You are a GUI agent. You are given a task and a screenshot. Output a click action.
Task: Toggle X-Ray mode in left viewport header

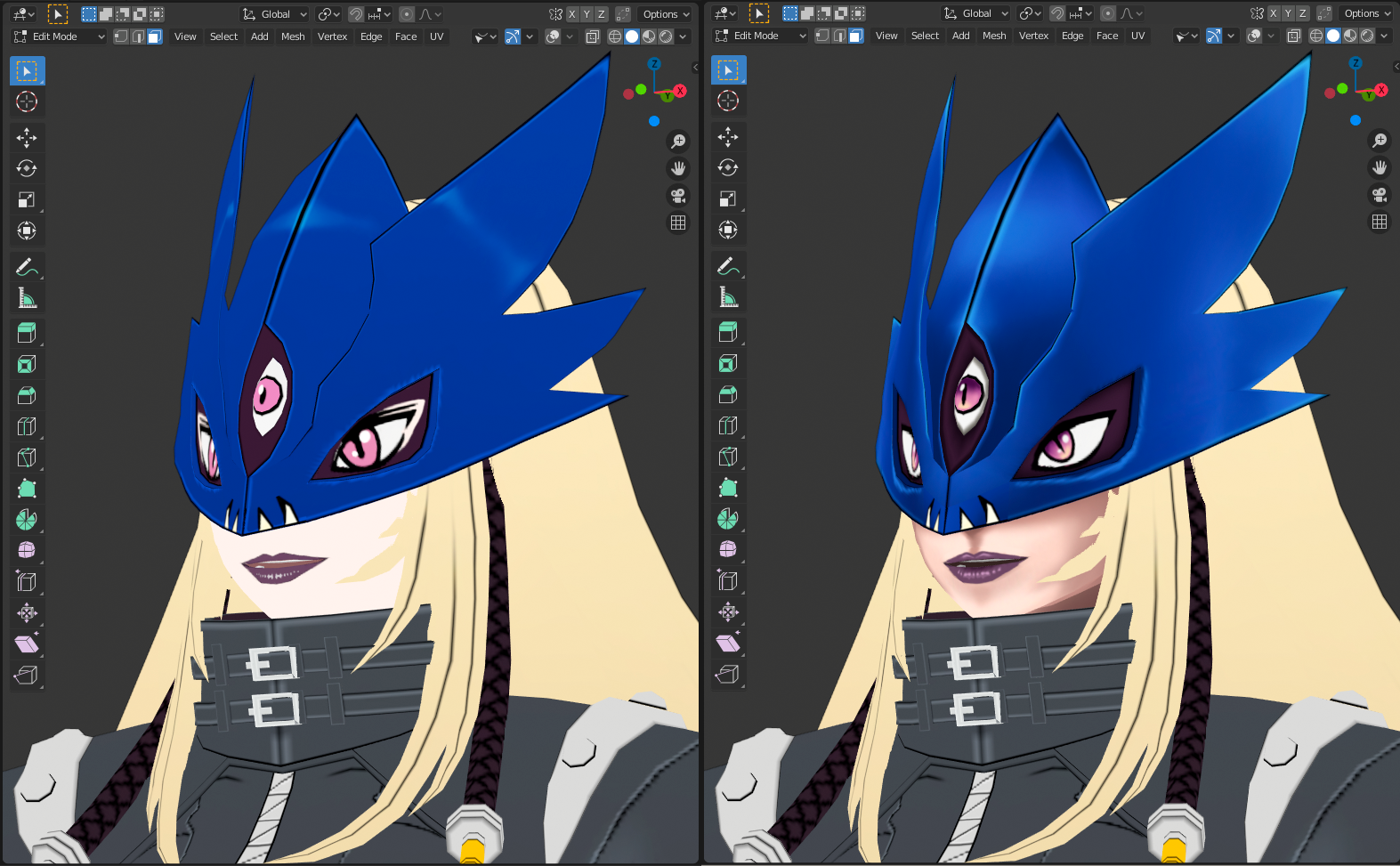click(x=593, y=36)
